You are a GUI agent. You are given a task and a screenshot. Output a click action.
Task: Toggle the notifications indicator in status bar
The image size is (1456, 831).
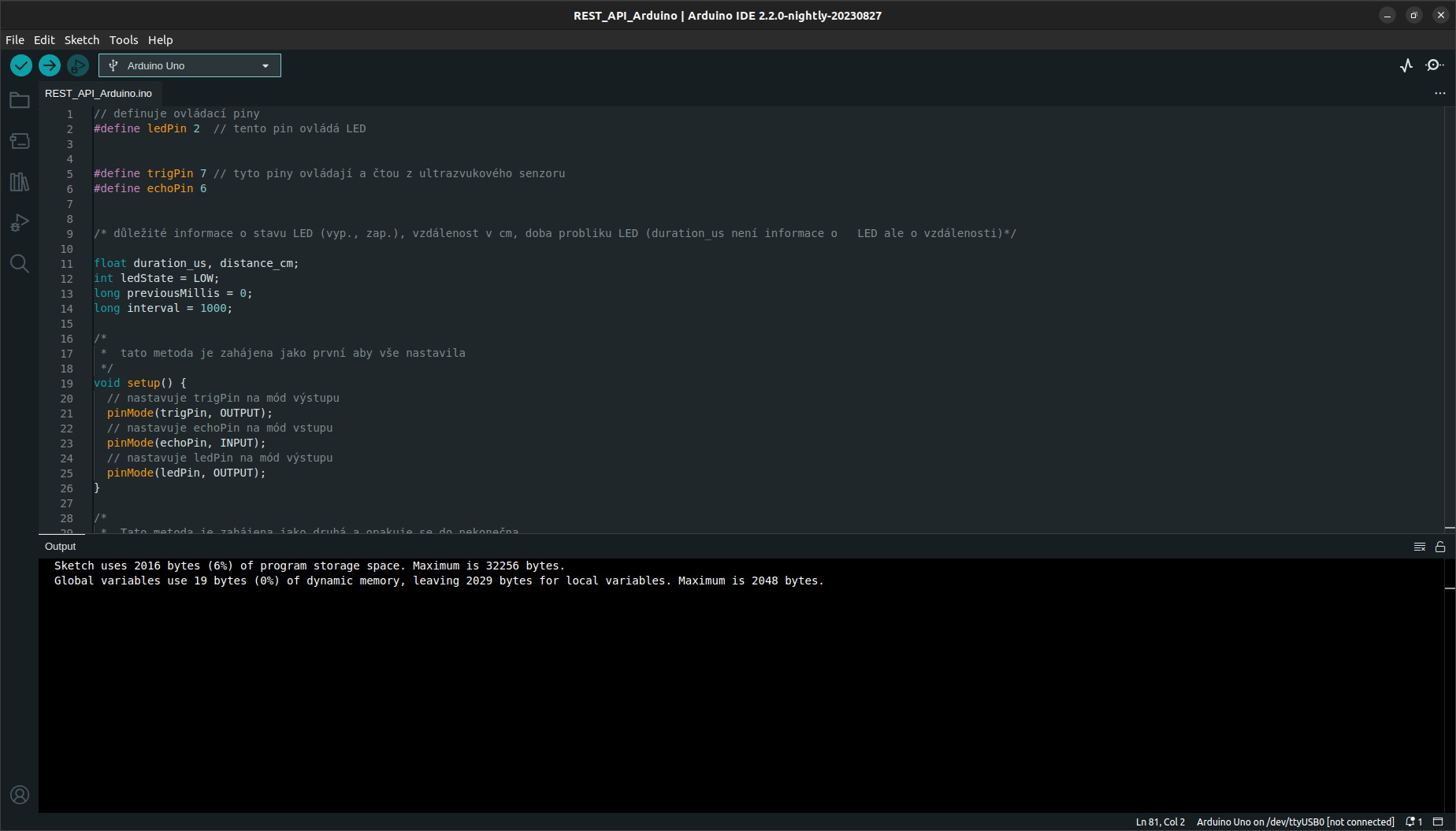pos(1414,822)
